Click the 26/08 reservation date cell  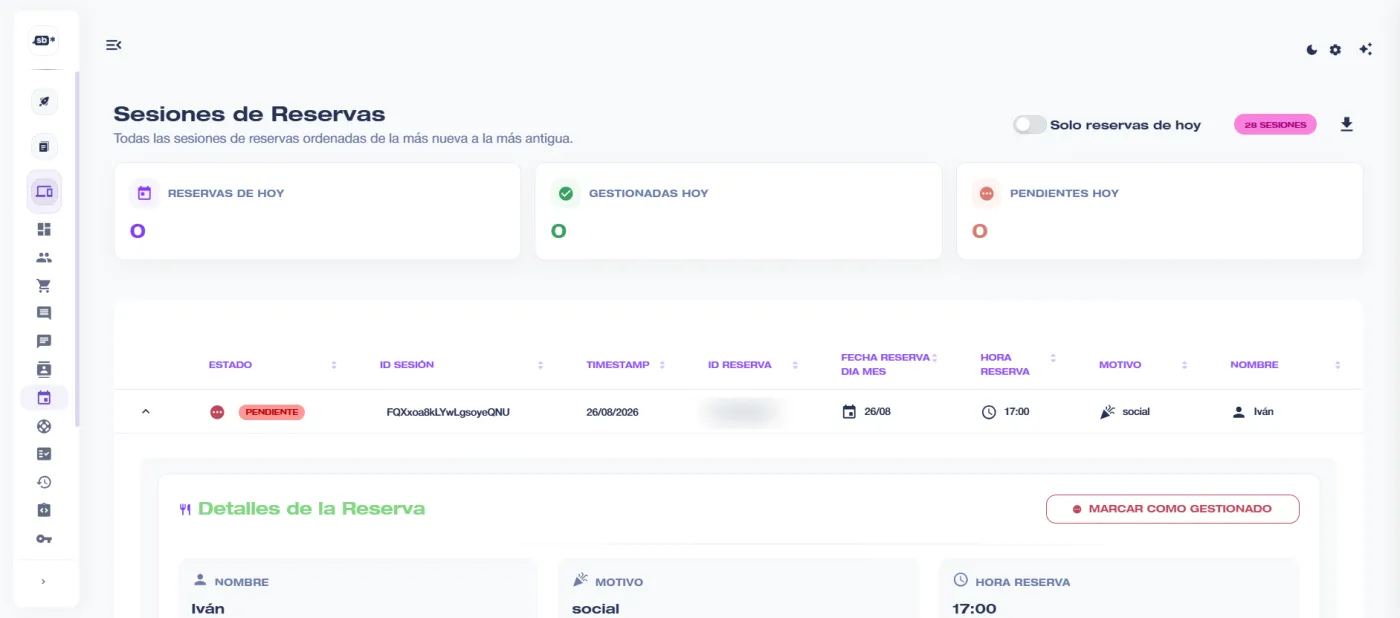866,412
